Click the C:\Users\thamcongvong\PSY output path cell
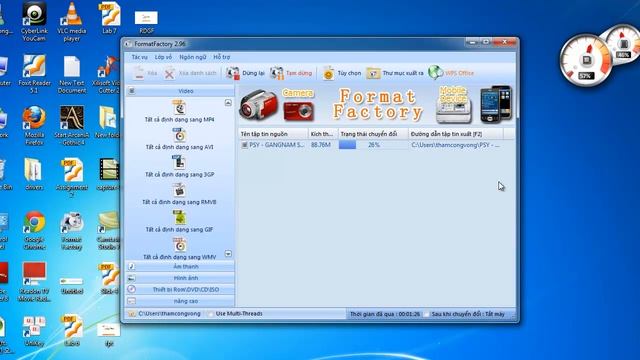Image resolution: width=640 pixels, height=360 pixels. click(x=455, y=145)
